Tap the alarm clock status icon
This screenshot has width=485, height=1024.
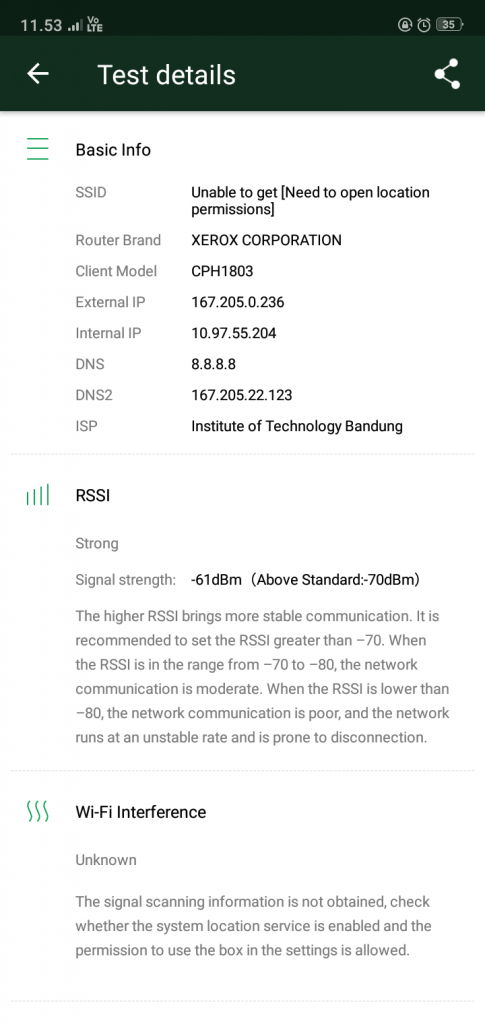coord(424,25)
